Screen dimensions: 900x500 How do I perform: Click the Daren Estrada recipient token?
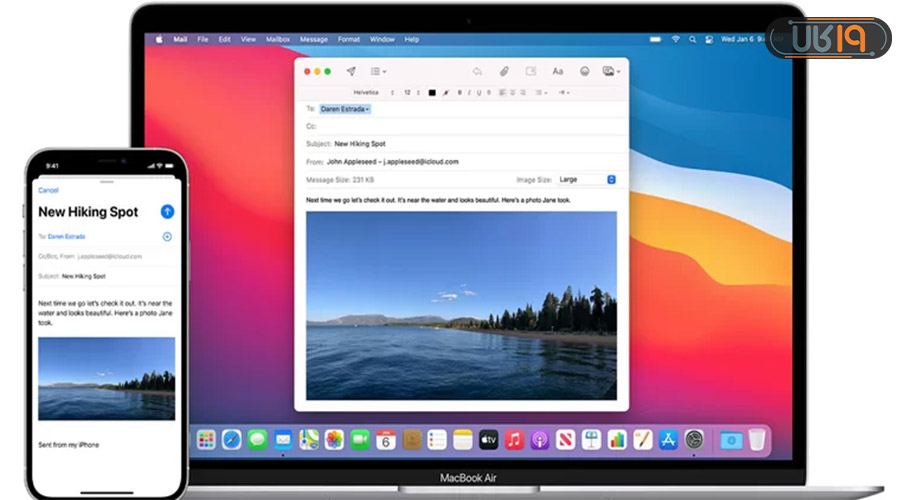(x=345, y=109)
